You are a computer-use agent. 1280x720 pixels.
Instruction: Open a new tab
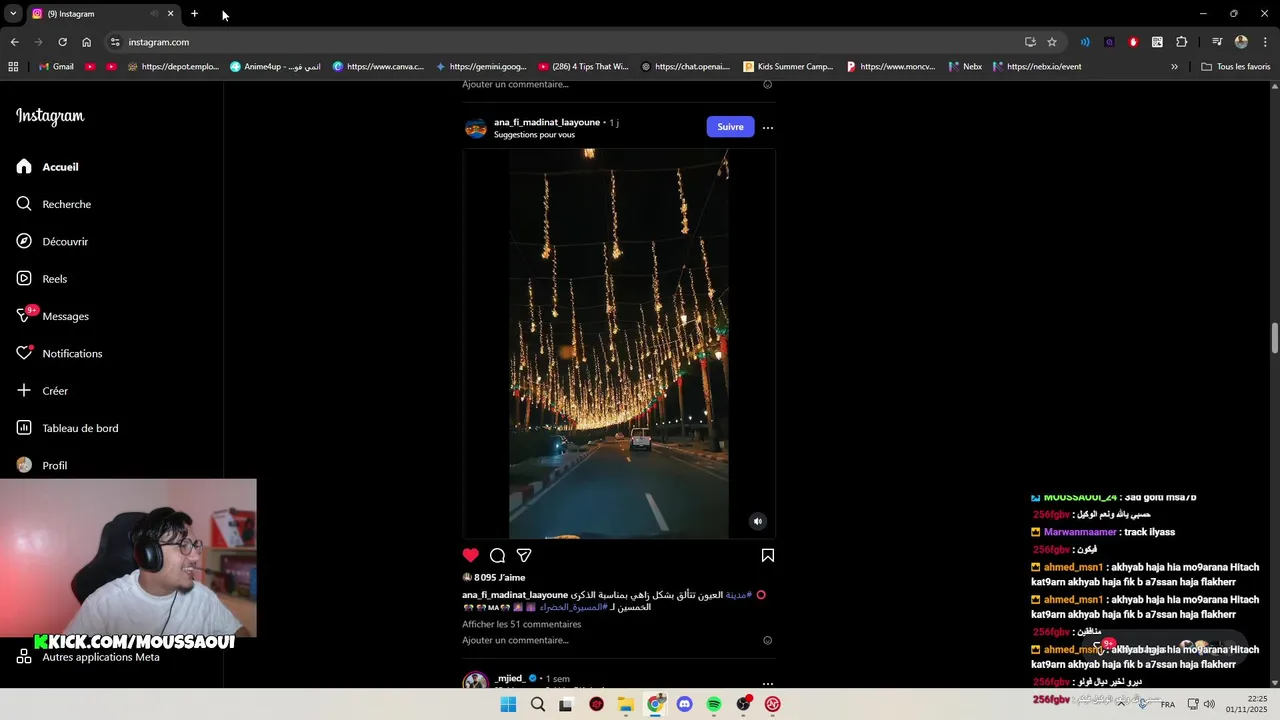(194, 14)
